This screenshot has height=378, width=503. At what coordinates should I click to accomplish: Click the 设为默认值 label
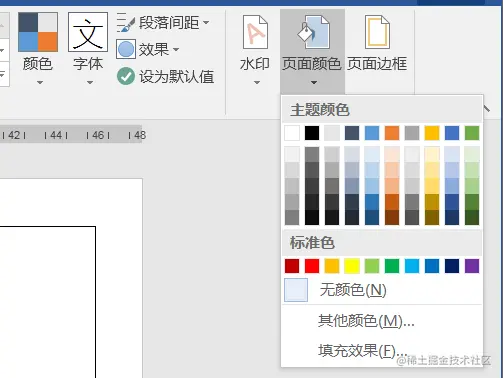[x=177, y=76]
